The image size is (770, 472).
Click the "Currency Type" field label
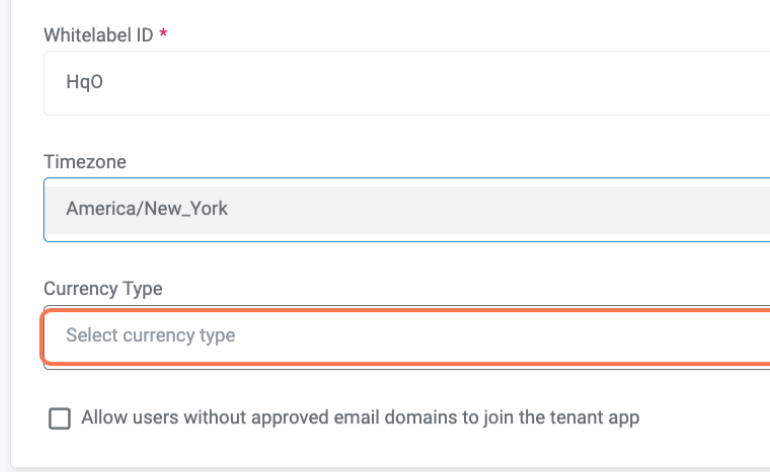pos(103,288)
